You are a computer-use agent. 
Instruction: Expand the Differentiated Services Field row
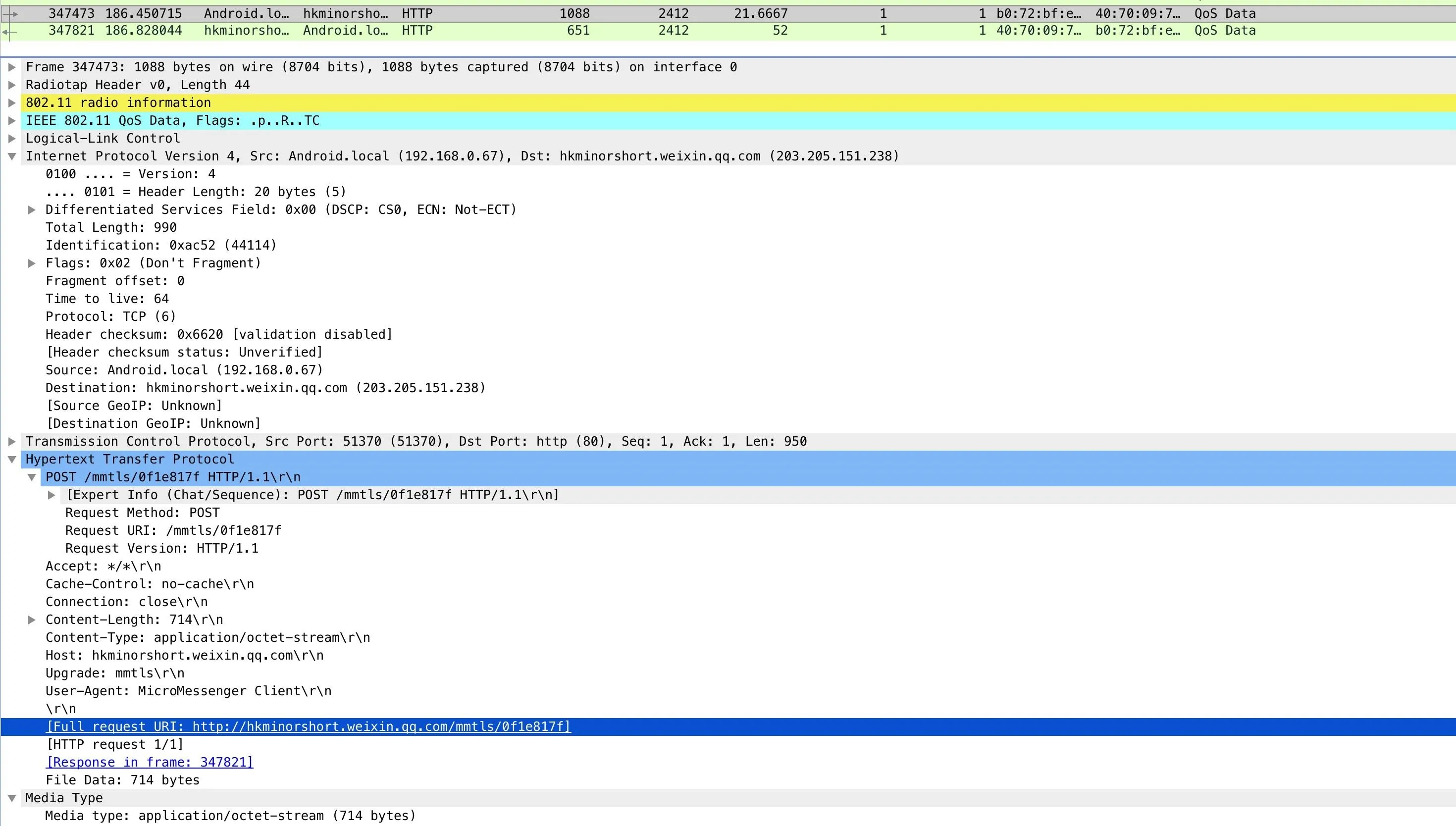coord(32,210)
